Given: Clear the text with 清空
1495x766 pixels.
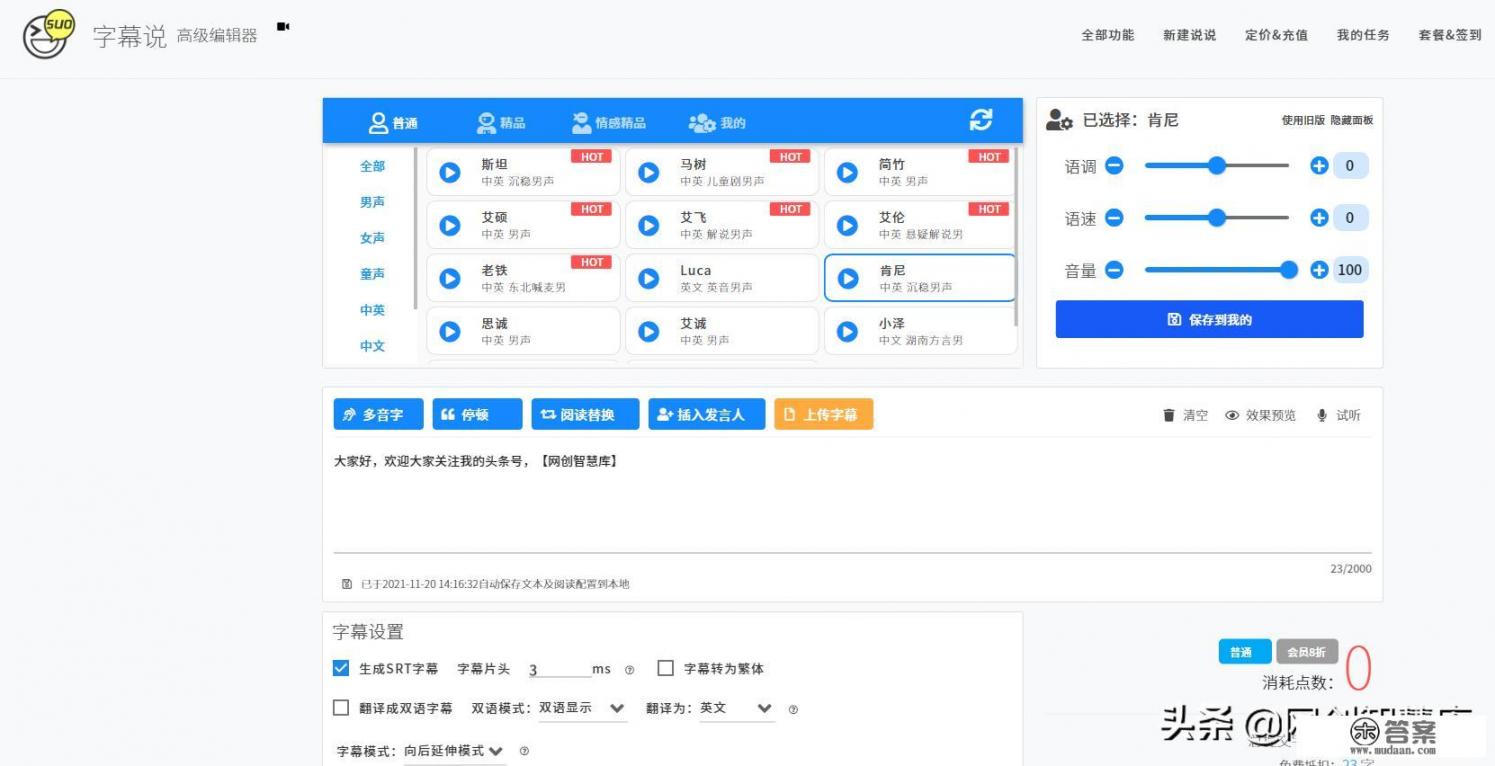Looking at the screenshot, I should click(x=1185, y=415).
